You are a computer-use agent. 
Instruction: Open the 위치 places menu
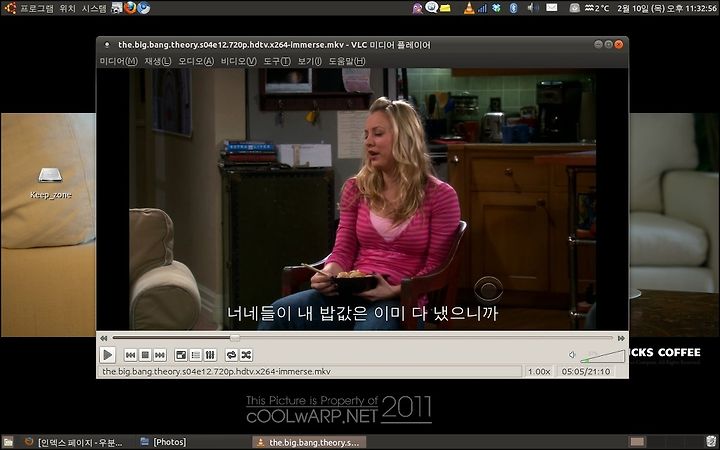[68, 8]
